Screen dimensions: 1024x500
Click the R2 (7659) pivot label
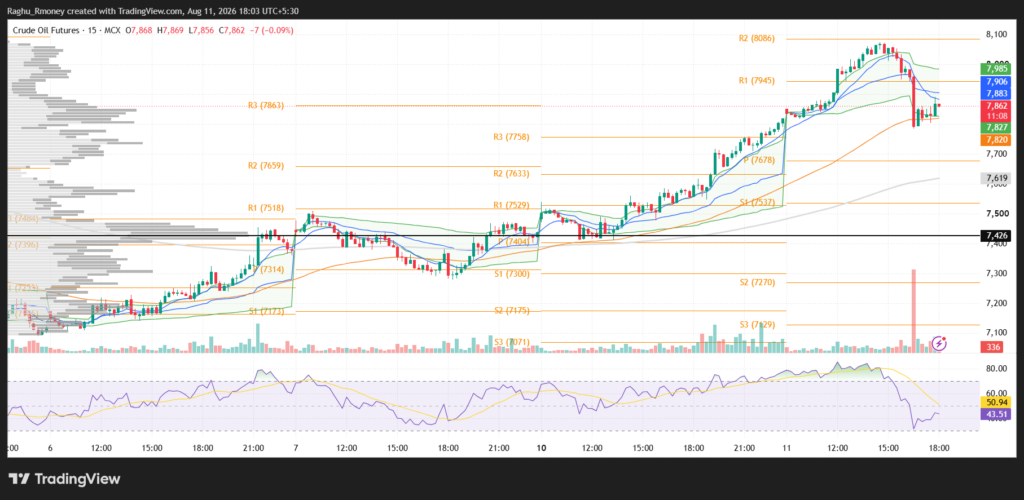tap(266, 166)
